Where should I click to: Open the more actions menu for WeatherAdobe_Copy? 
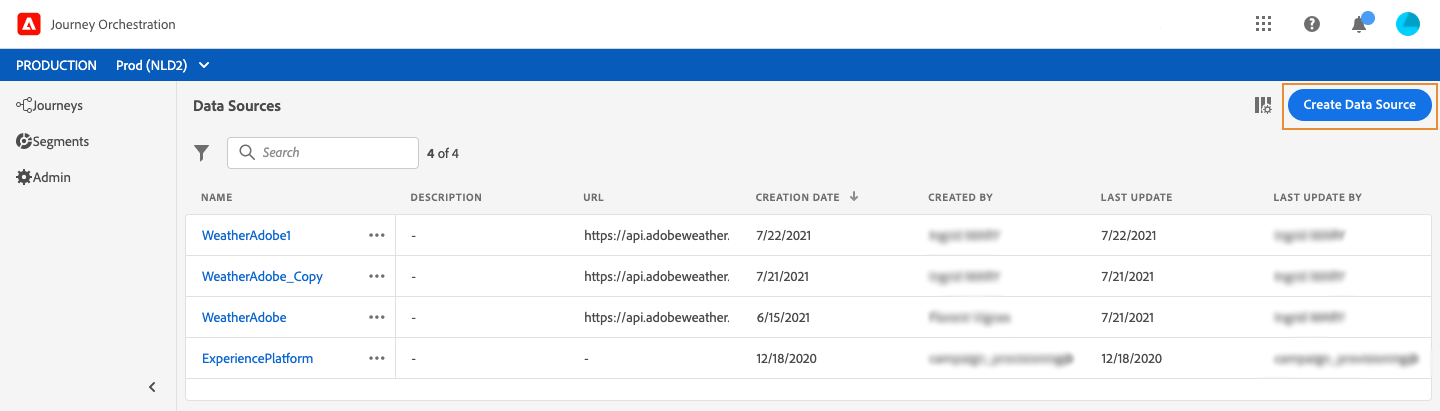(x=377, y=277)
